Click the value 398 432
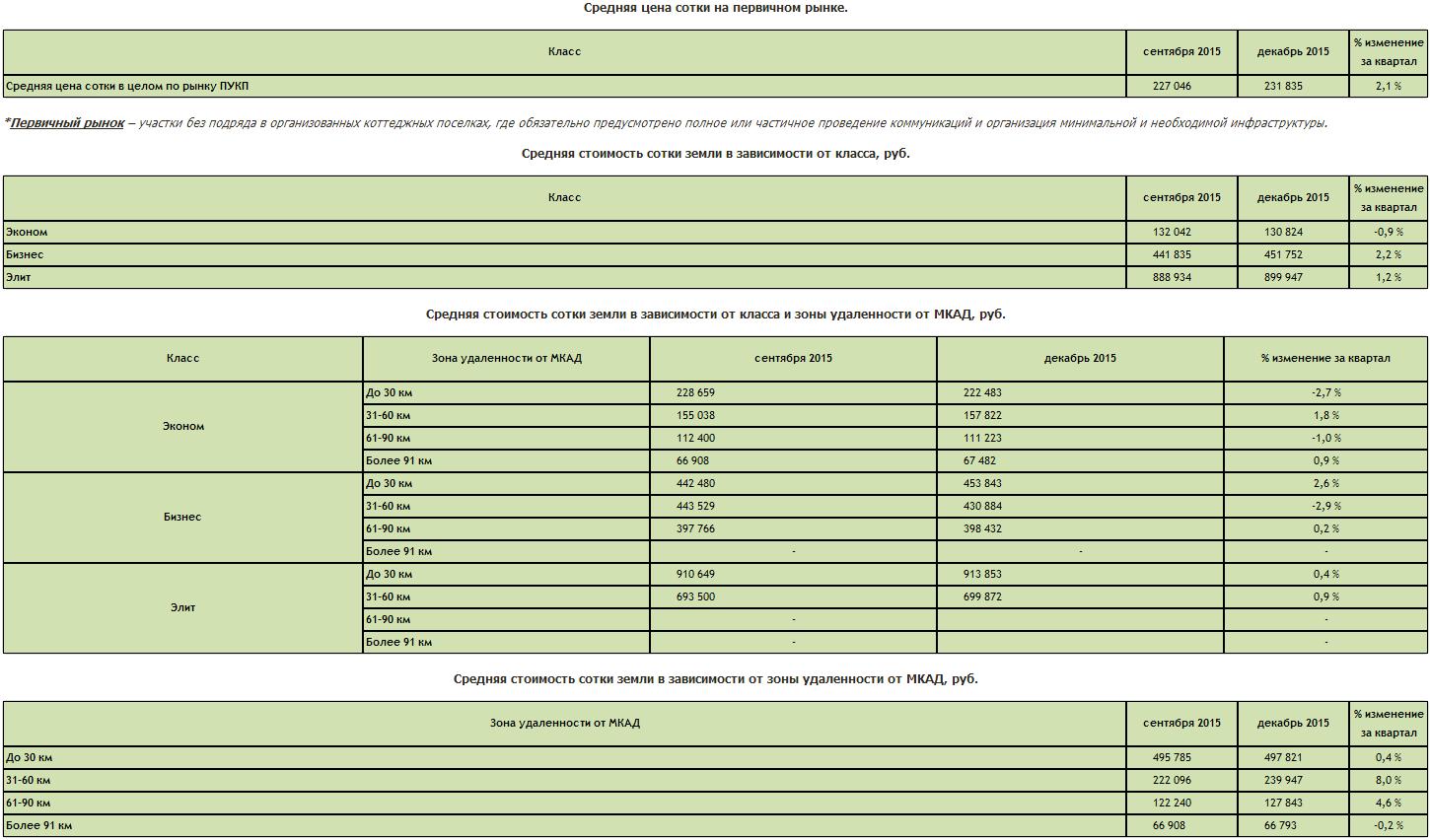This screenshot has width=1430, height=840. (x=982, y=528)
